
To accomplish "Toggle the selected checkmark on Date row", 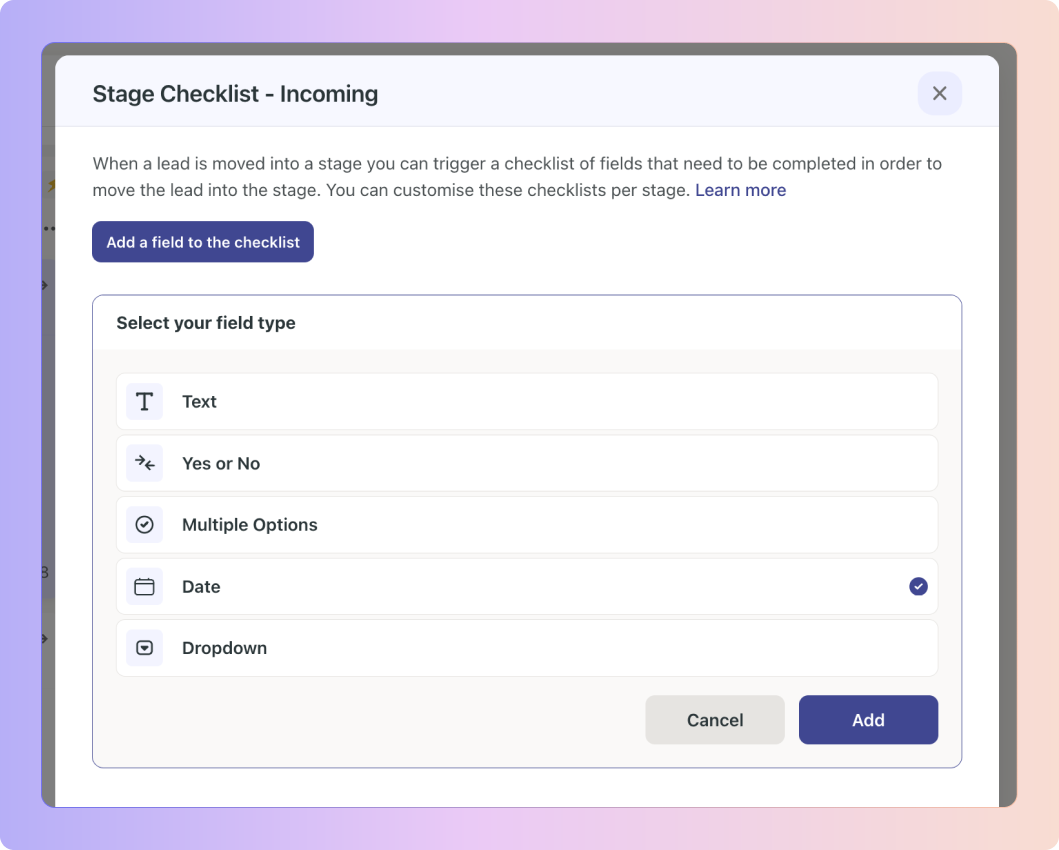I will [x=918, y=587].
